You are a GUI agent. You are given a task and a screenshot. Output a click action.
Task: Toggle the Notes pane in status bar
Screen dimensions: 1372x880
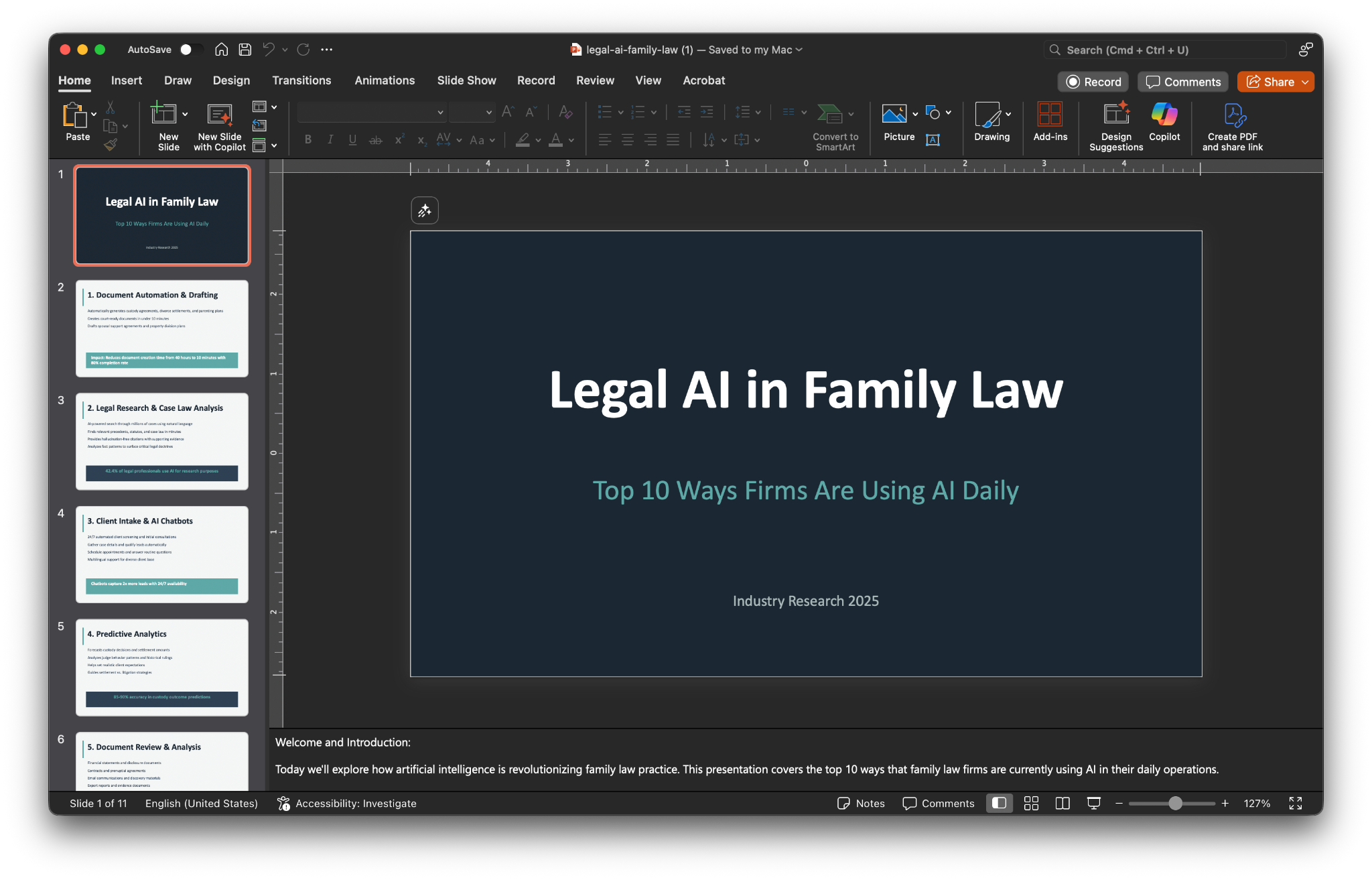pyautogui.click(x=862, y=803)
